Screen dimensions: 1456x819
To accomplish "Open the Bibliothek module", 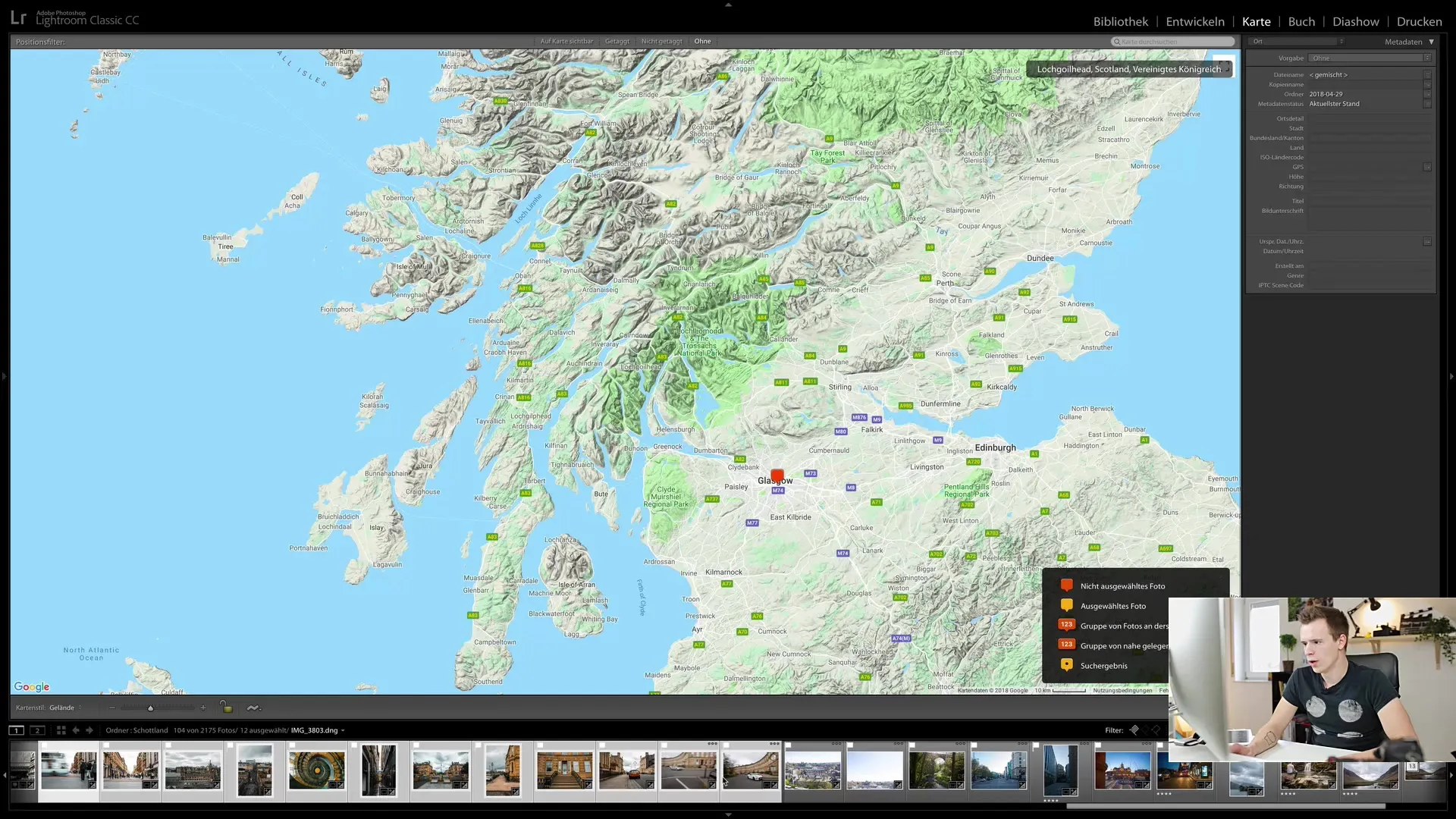I will click(x=1120, y=21).
